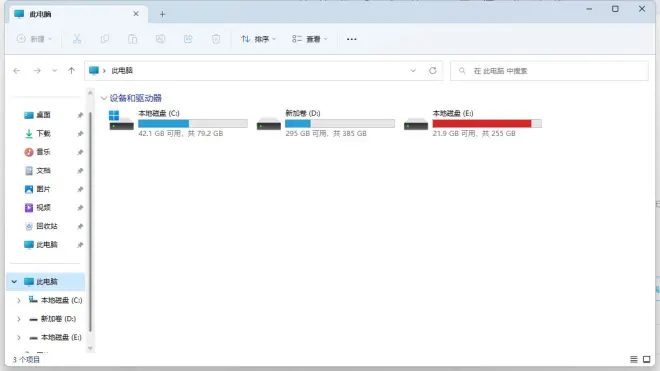The height and width of the screenshot is (371, 660).
Task: Collapse the 设备和驱动器 section
Action: [104, 98]
